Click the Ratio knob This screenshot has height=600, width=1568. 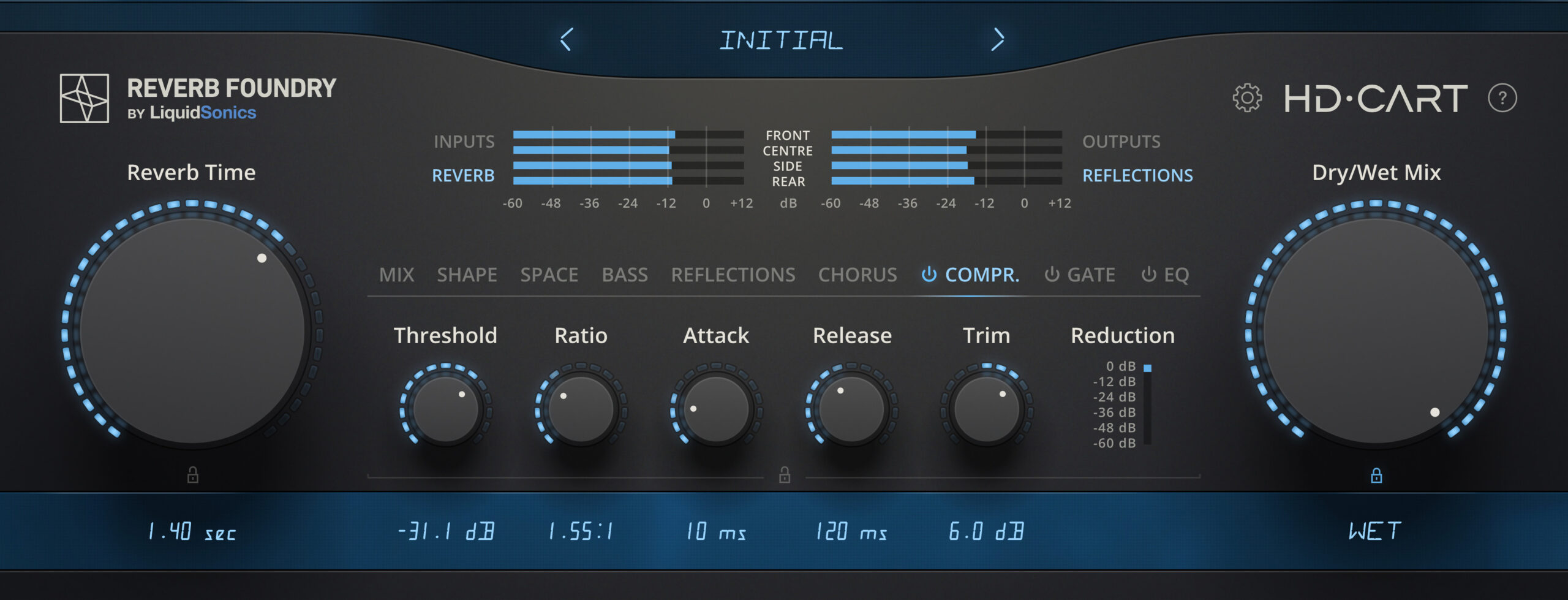point(581,409)
